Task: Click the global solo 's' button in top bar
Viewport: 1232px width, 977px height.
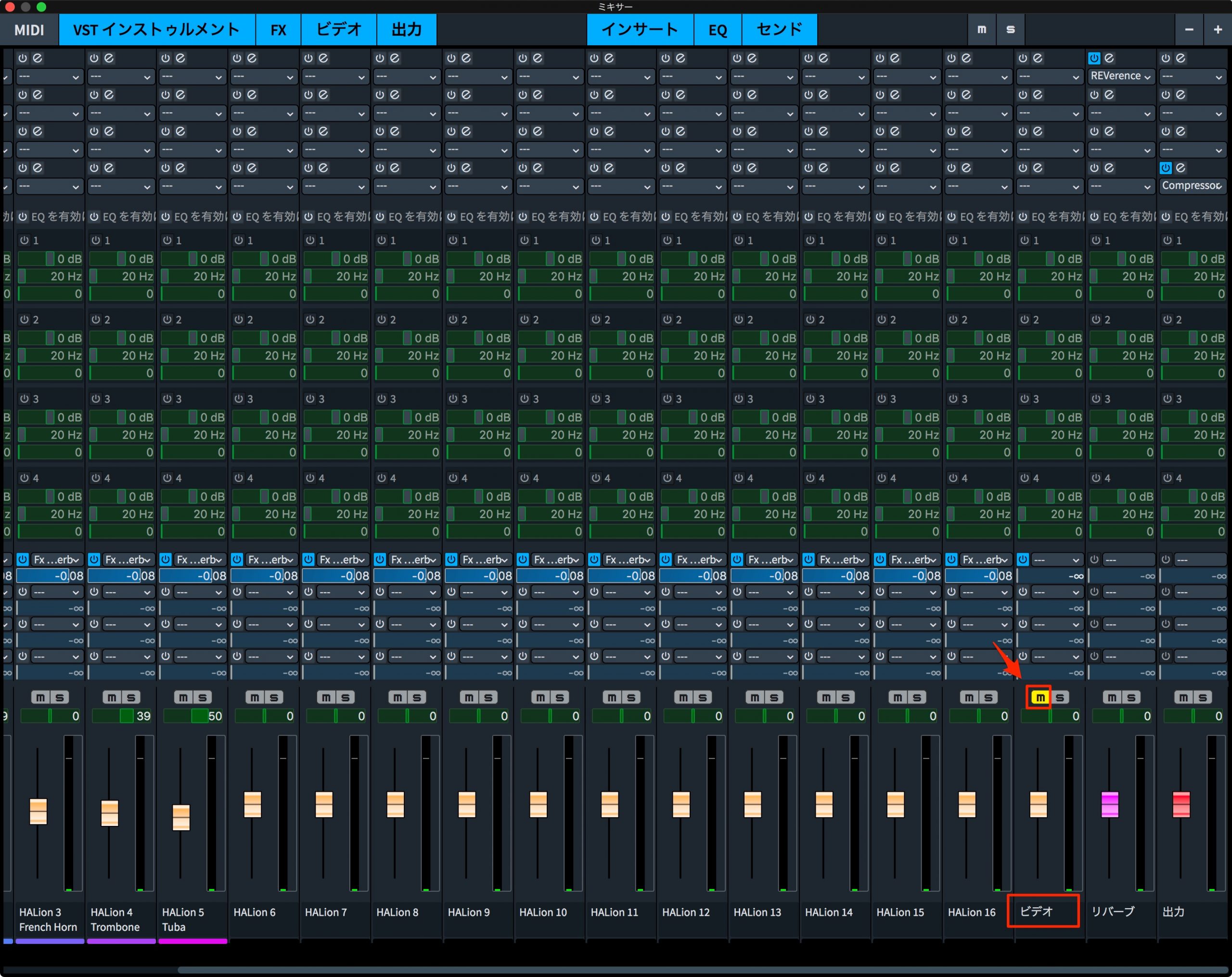Action: click(x=1010, y=29)
